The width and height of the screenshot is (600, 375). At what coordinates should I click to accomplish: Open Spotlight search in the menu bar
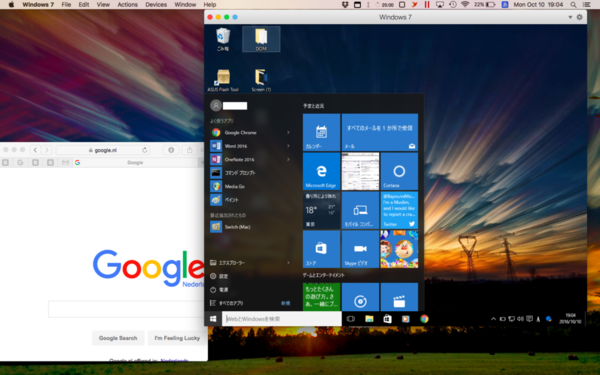[x=573, y=5]
